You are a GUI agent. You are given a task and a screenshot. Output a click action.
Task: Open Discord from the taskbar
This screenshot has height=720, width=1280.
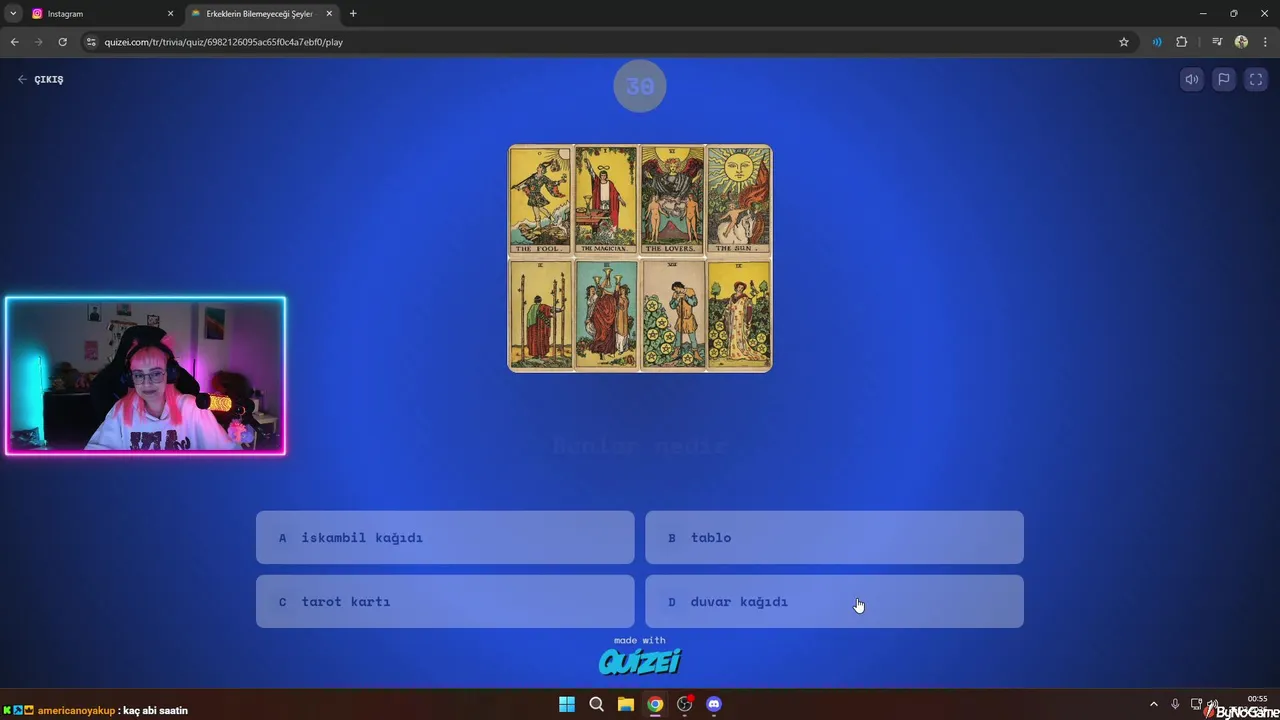click(714, 704)
